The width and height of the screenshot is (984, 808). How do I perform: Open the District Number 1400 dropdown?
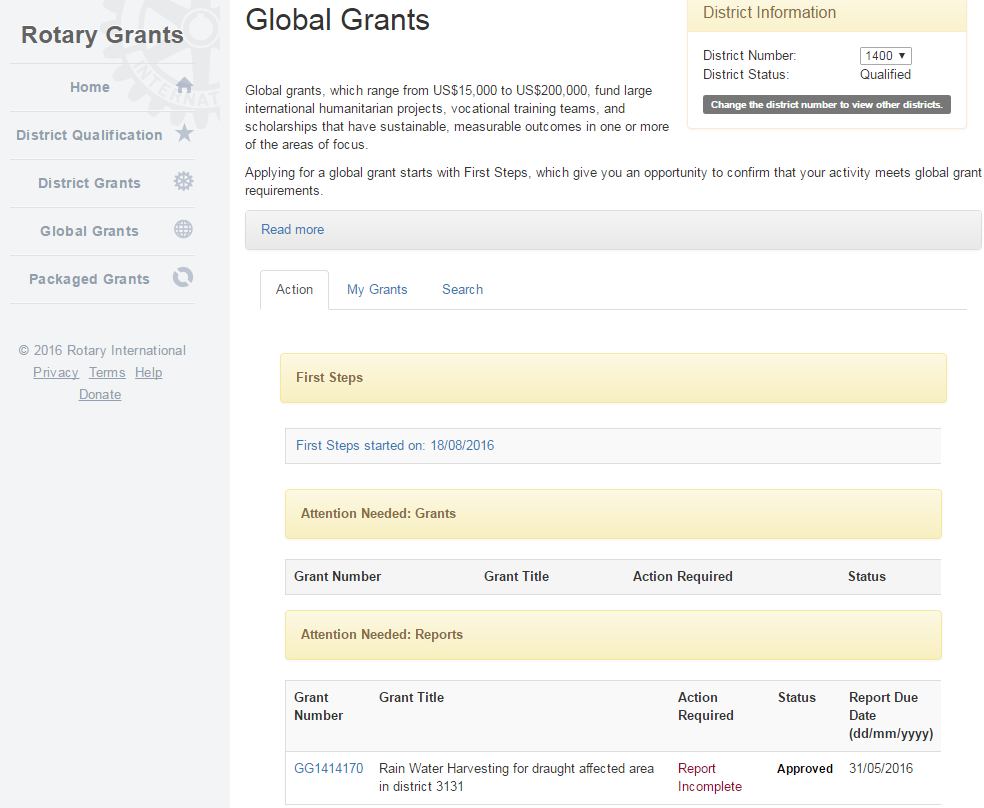tap(885, 56)
